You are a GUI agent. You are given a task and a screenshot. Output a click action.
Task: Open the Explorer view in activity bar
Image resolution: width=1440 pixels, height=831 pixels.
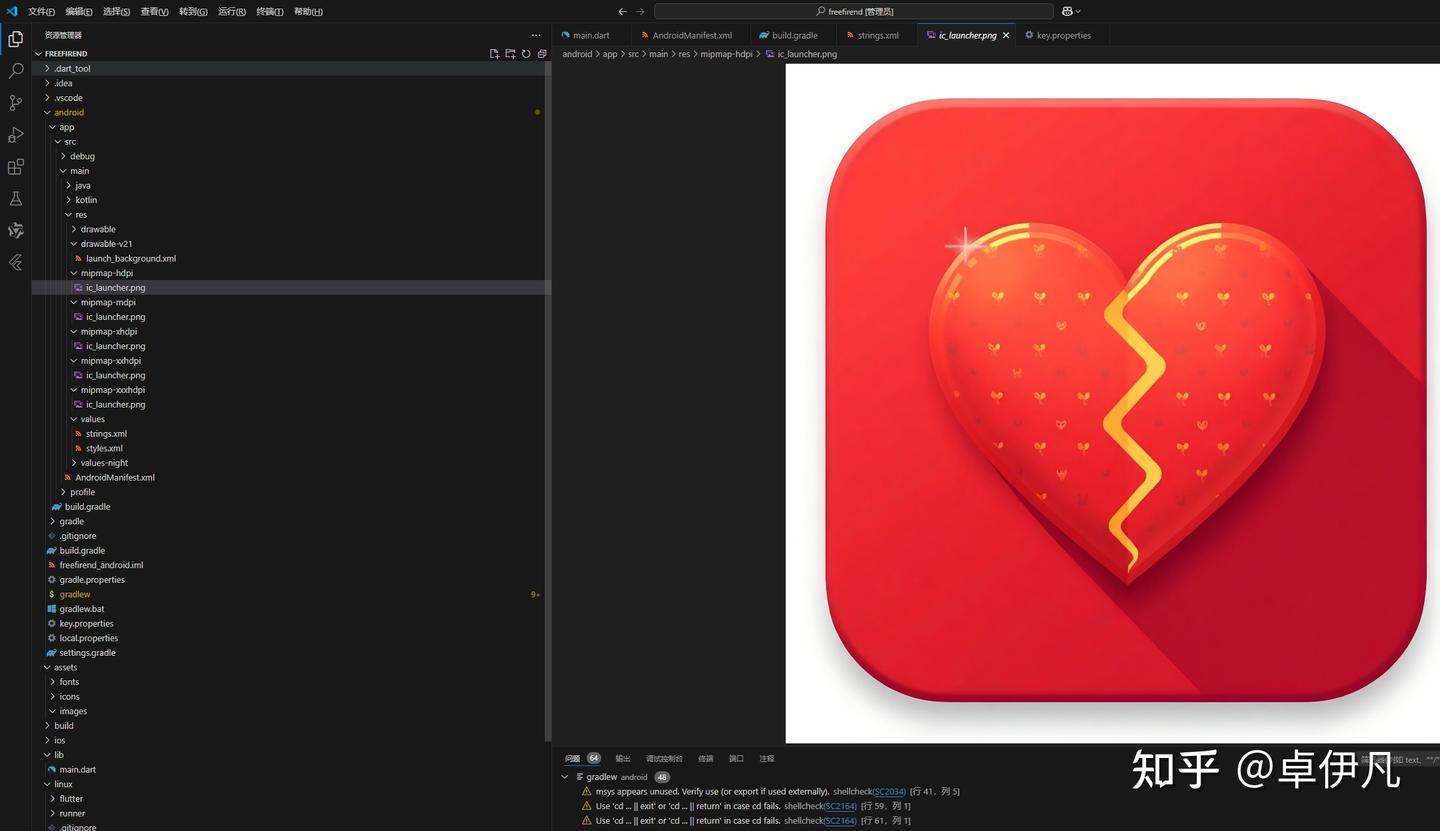click(x=16, y=40)
